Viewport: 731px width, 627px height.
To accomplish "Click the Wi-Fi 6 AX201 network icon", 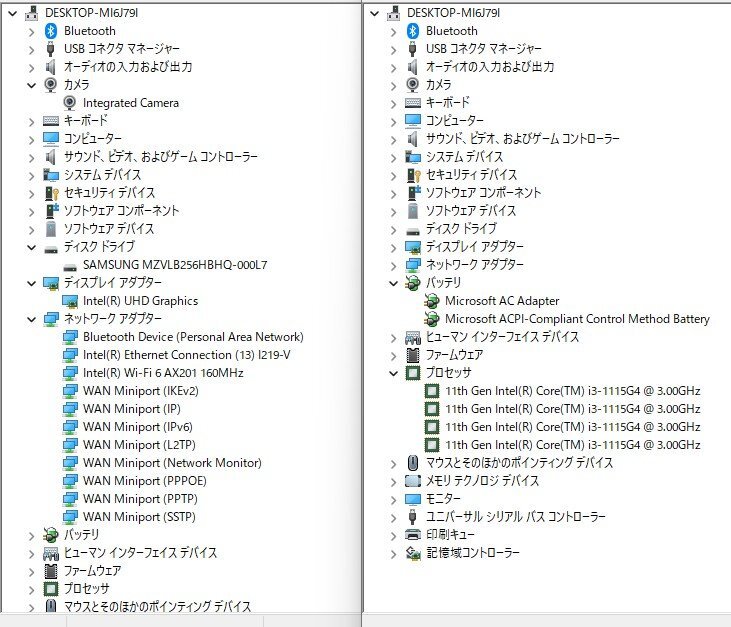I will [x=70, y=373].
